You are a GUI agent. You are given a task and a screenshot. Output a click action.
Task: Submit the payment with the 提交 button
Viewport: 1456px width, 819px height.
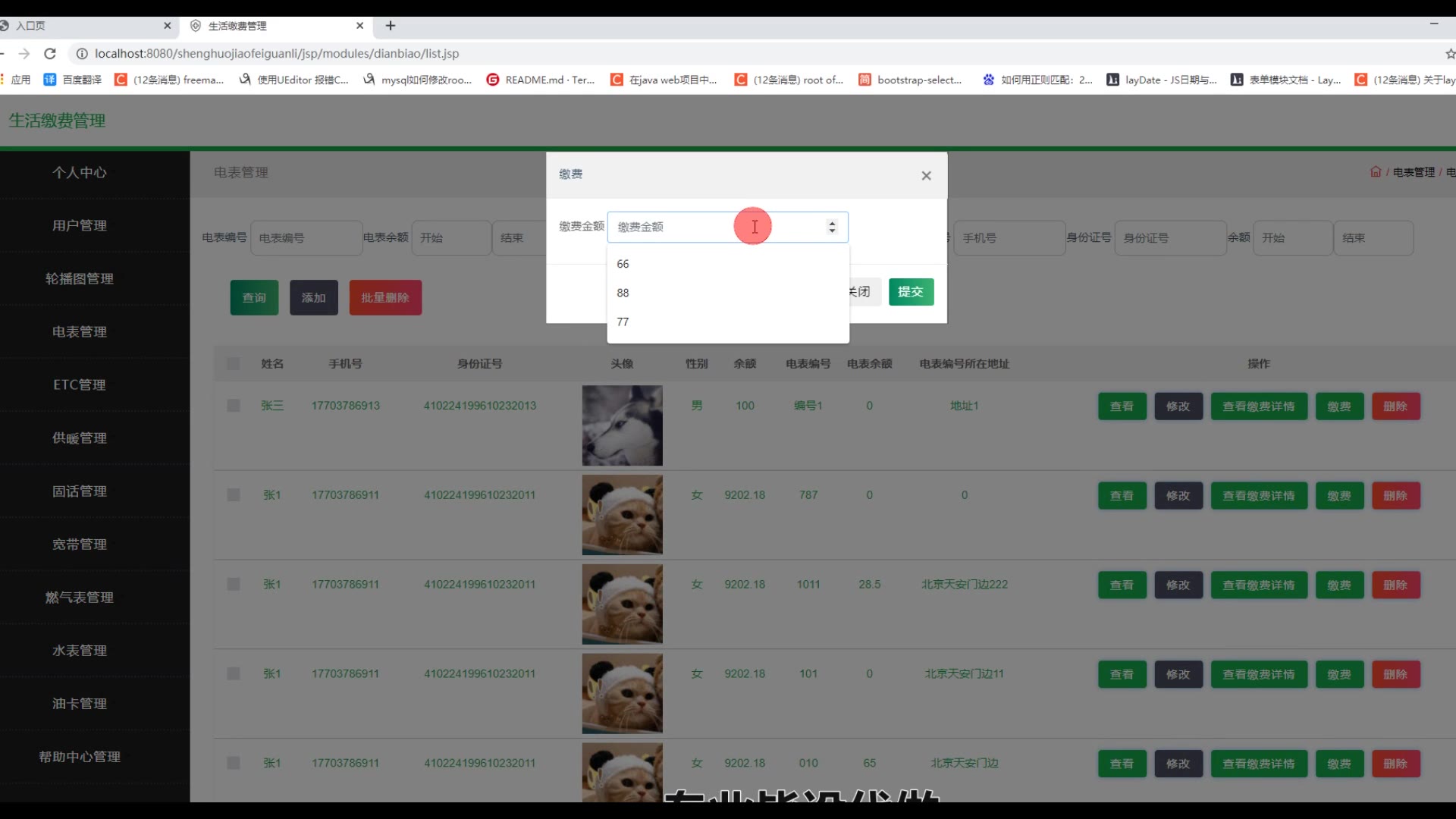pyautogui.click(x=911, y=292)
